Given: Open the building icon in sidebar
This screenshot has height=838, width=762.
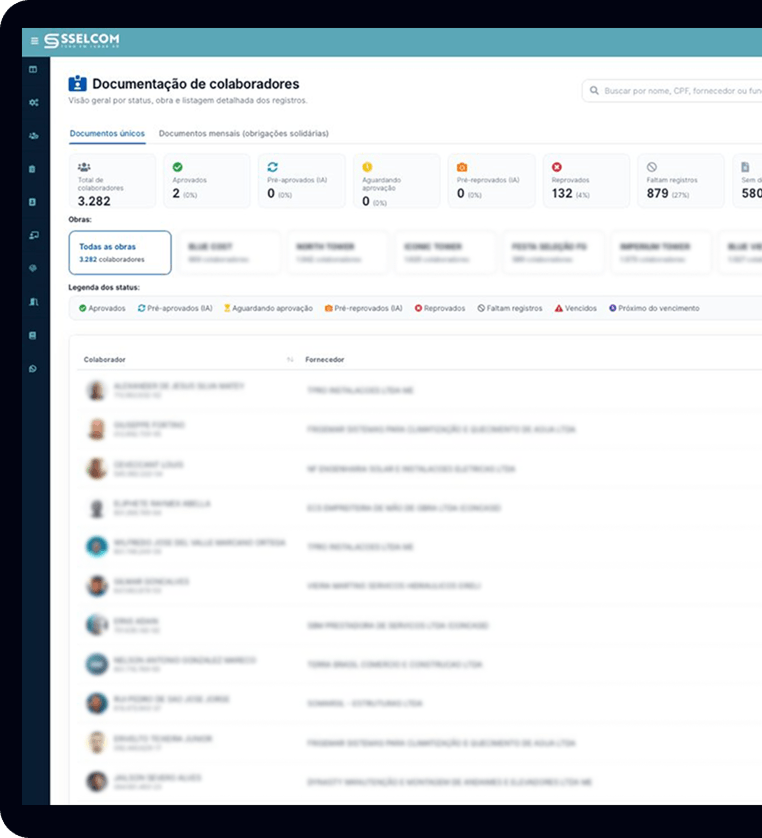Looking at the screenshot, I should 33,302.
